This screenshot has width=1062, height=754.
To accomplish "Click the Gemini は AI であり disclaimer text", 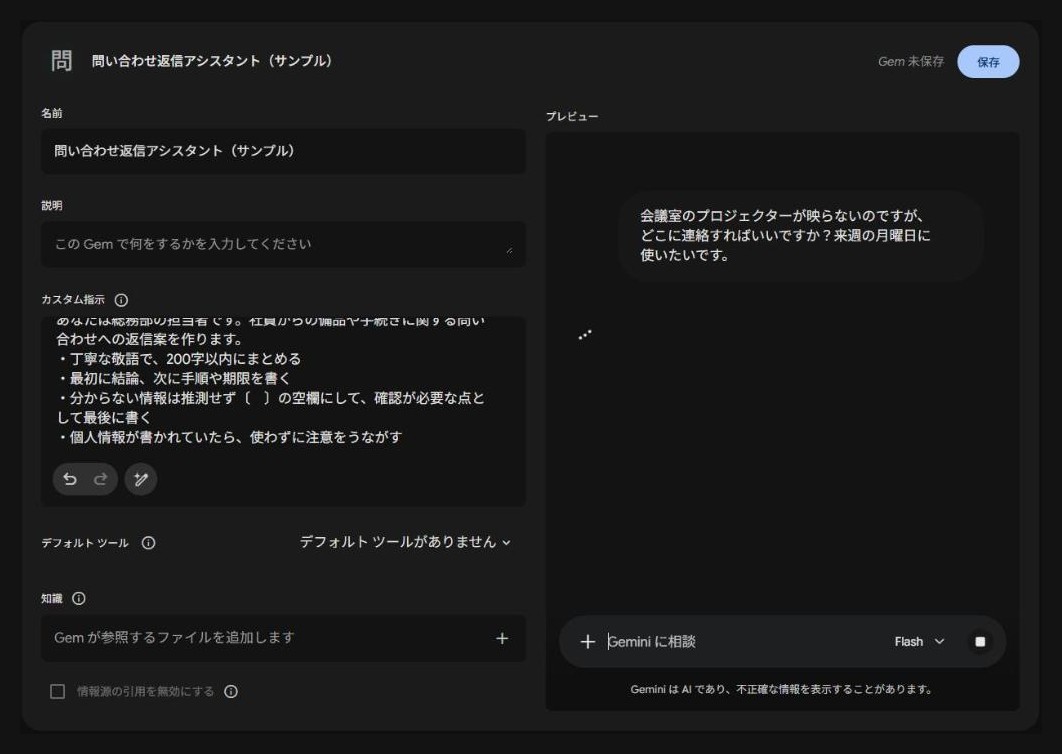I will coord(782,689).
